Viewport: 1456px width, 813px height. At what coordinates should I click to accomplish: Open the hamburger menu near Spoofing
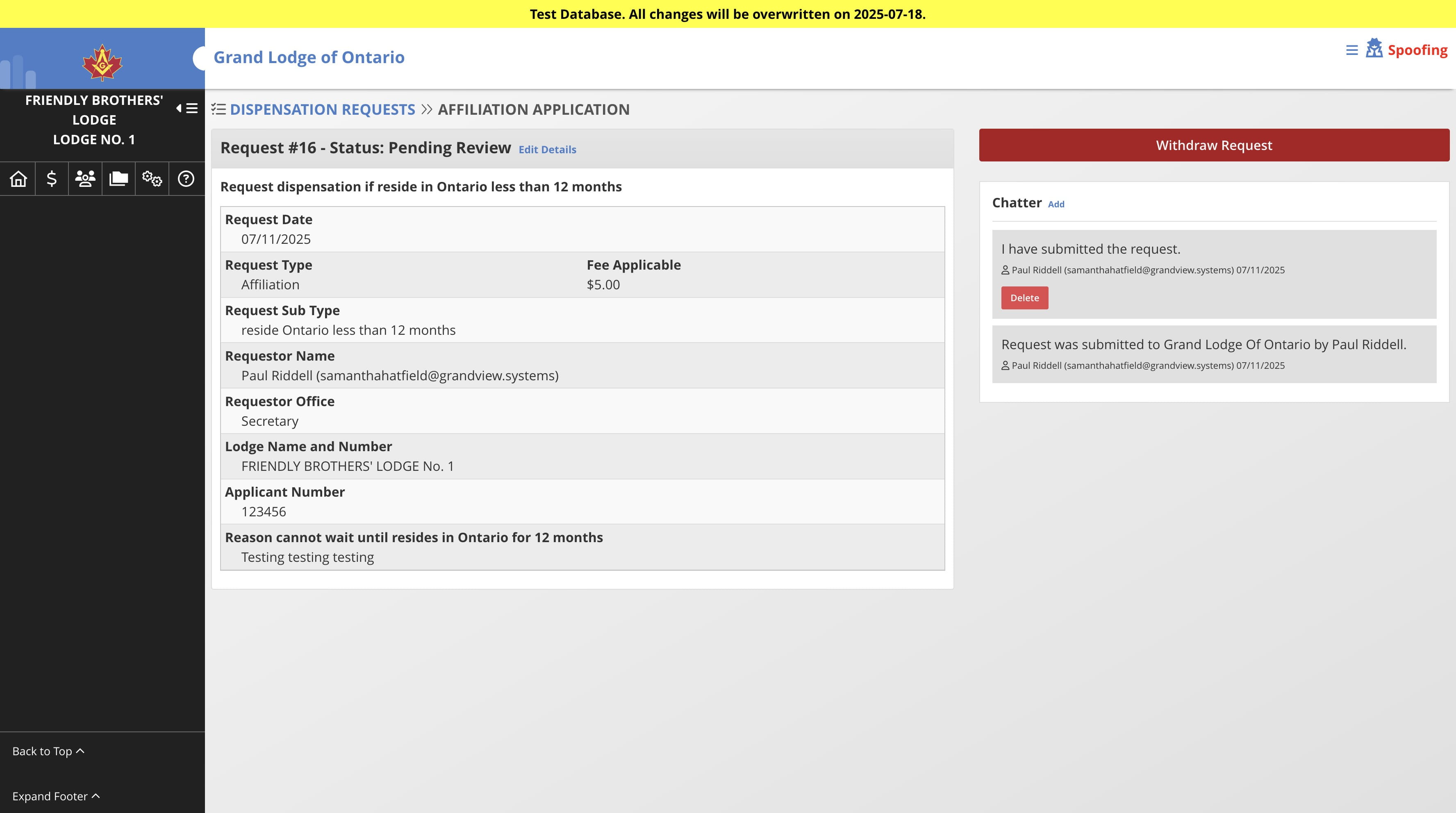[1352, 50]
